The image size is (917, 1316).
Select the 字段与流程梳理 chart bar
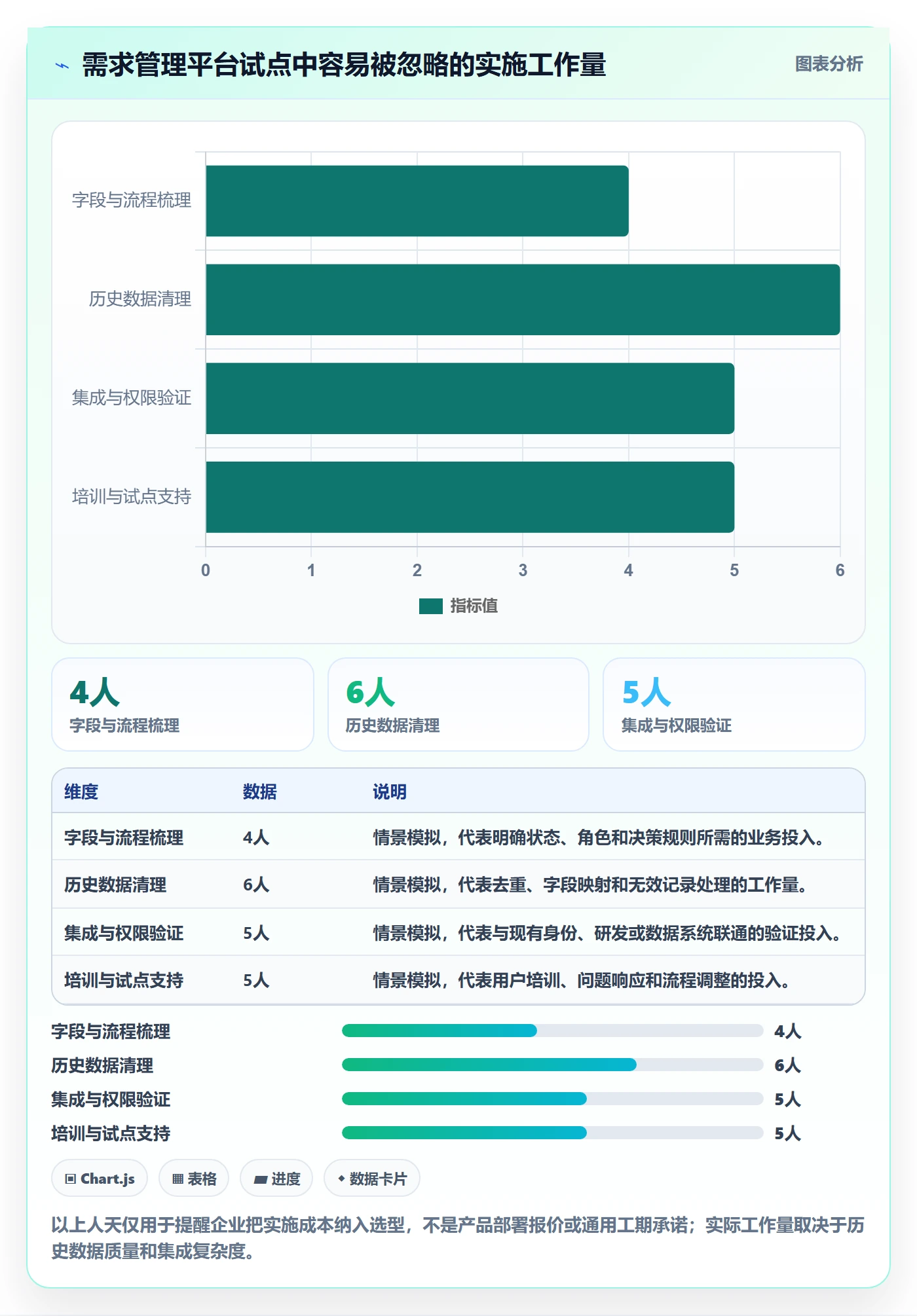click(417, 201)
